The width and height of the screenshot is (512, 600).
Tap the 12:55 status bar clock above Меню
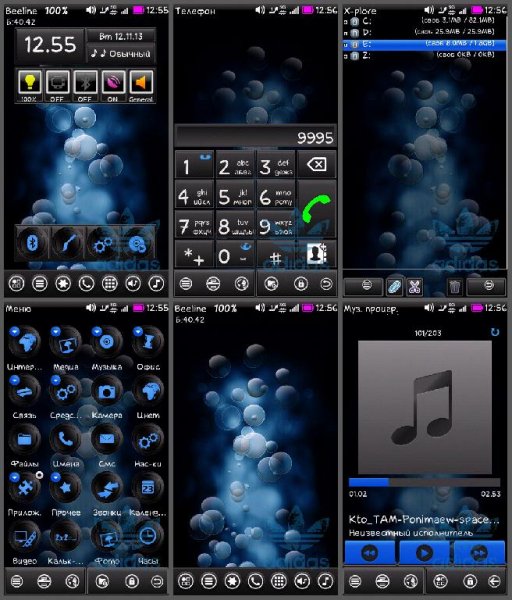tap(157, 308)
